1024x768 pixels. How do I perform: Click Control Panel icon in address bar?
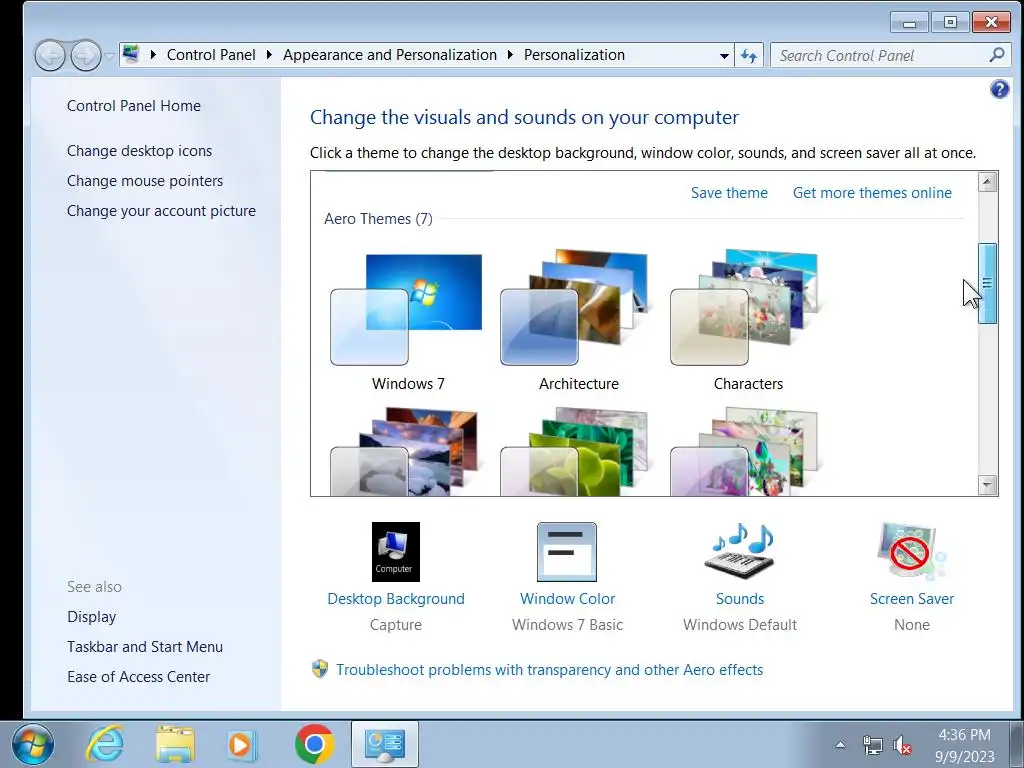tap(131, 54)
